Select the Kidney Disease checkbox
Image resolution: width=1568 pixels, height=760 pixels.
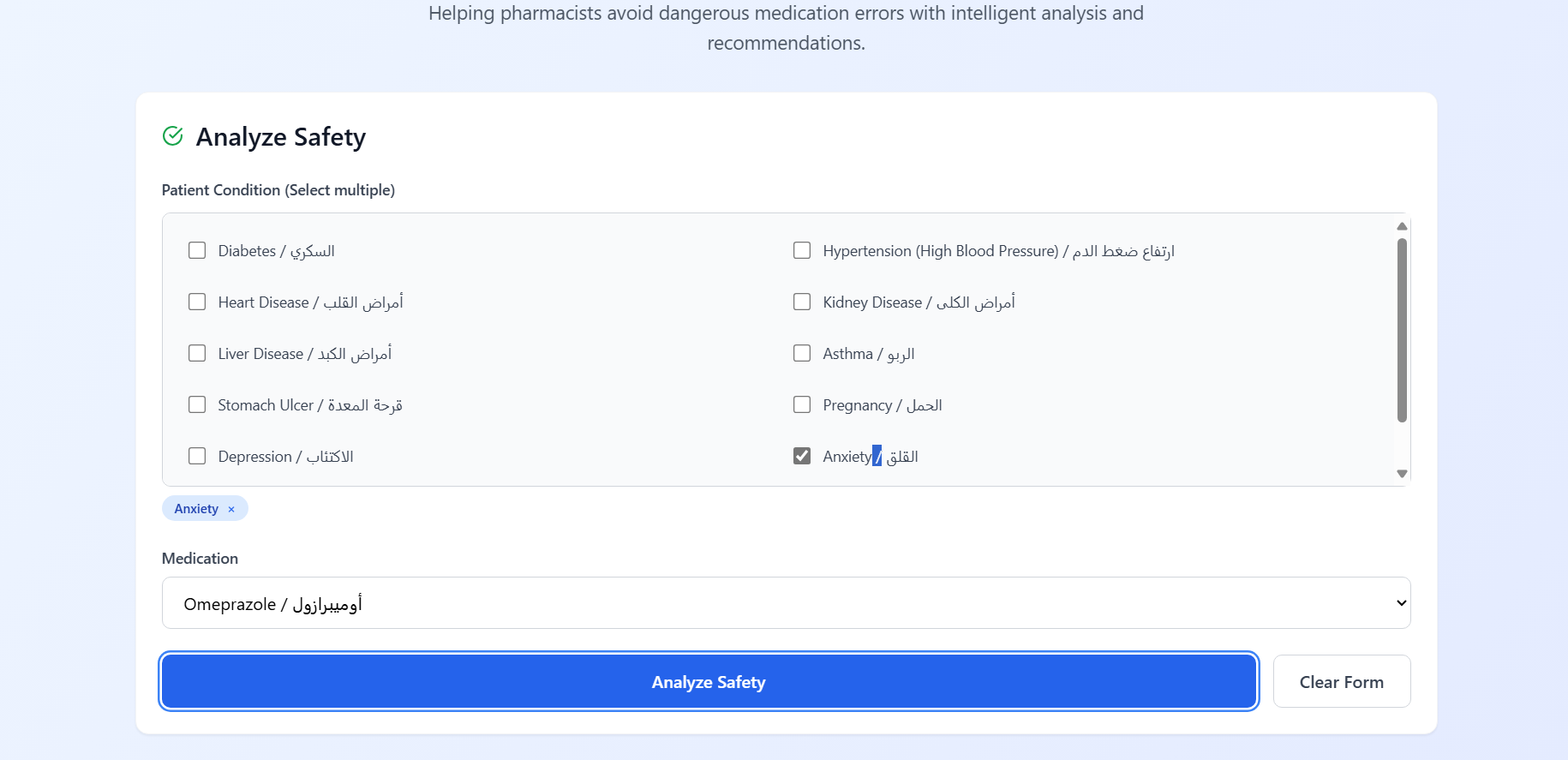(x=802, y=302)
